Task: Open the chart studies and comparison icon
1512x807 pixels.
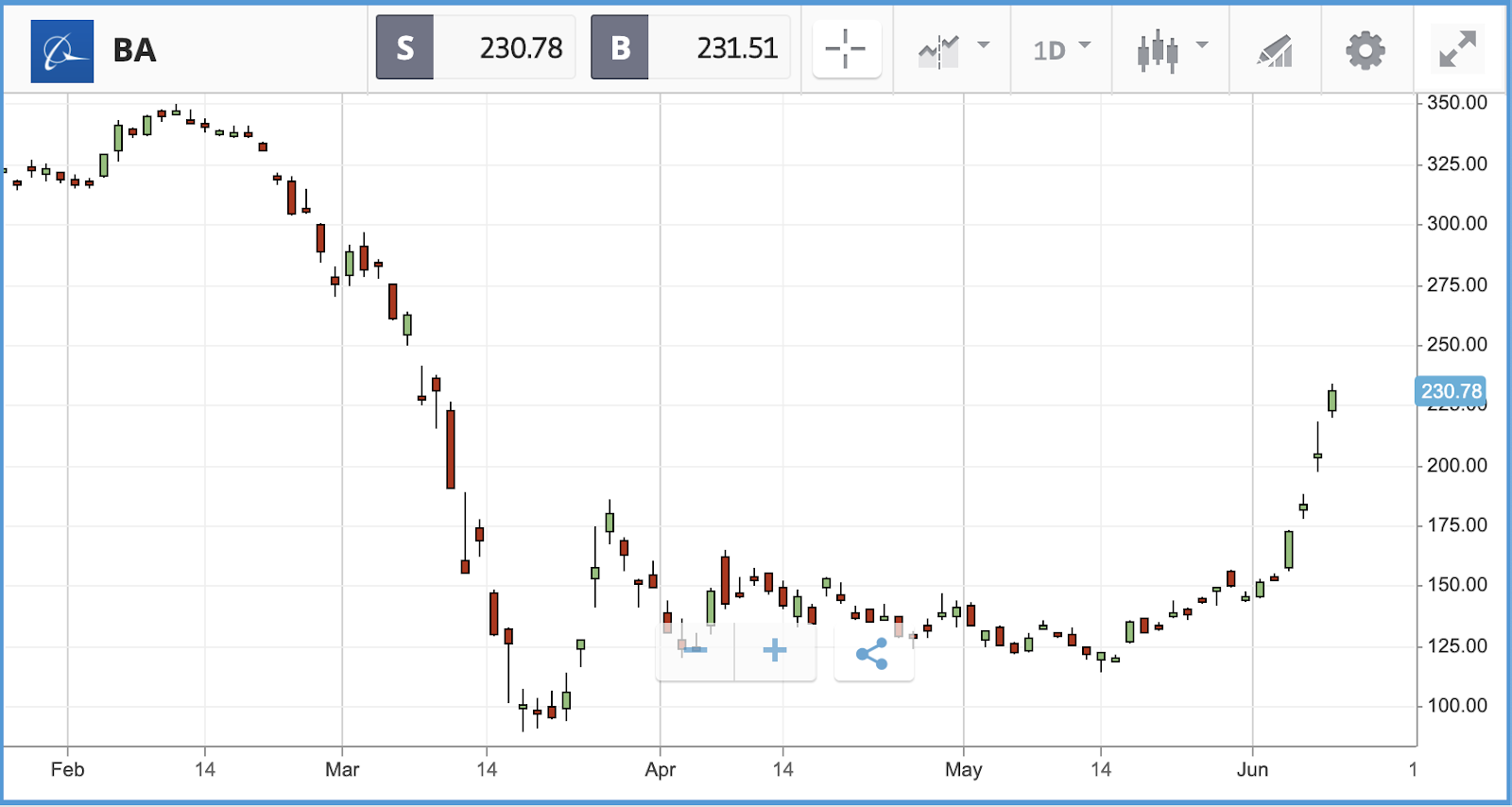Action: coord(938,51)
